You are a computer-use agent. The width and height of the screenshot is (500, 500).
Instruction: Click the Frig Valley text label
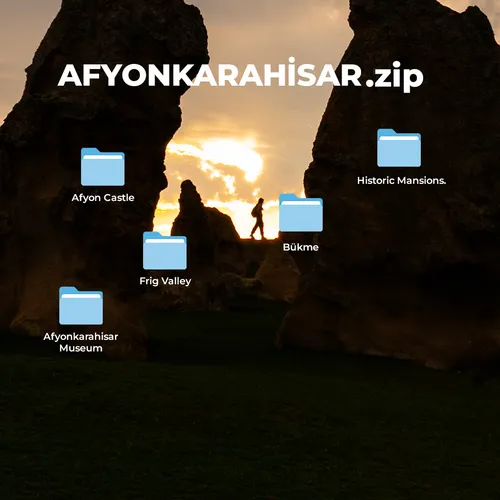click(165, 281)
